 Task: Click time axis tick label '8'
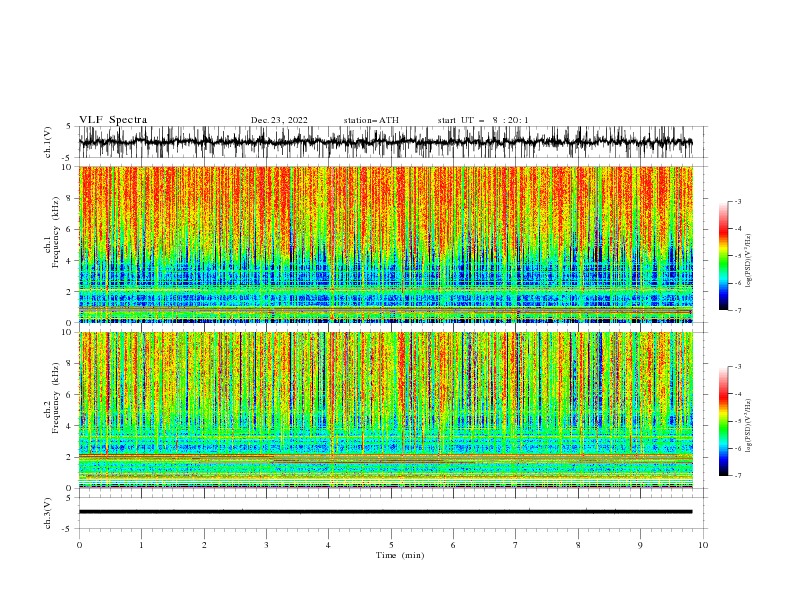click(x=578, y=545)
